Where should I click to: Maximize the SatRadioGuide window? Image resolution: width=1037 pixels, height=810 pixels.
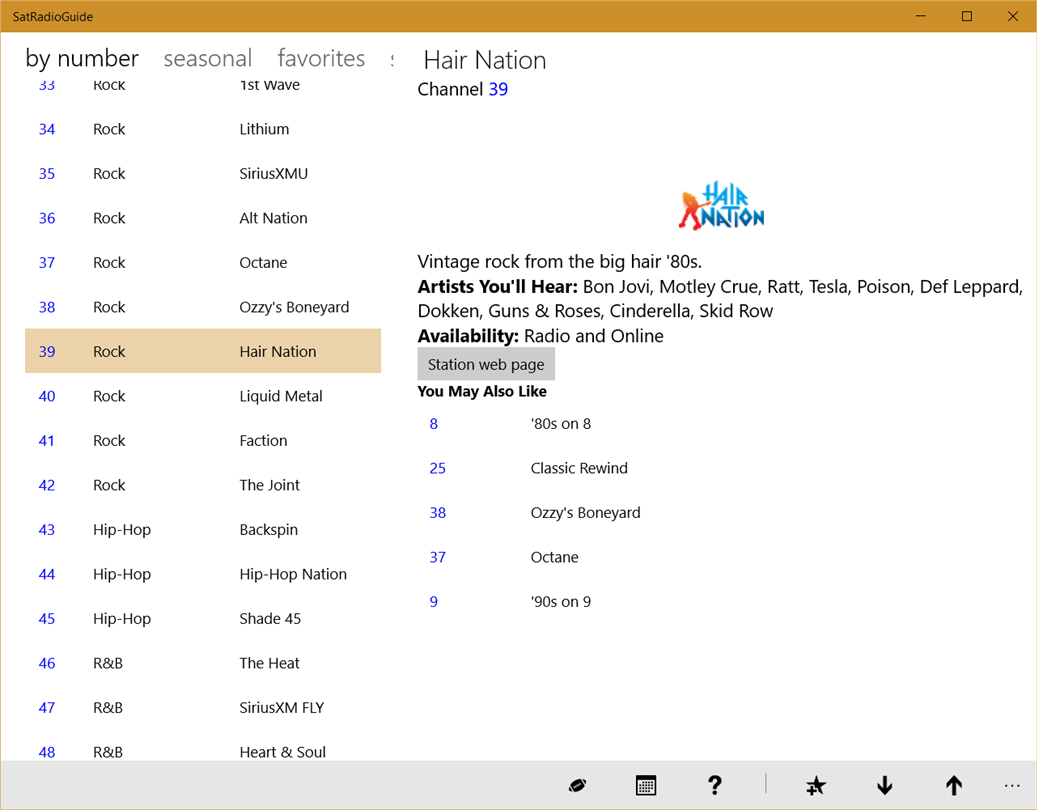(967, 17)
